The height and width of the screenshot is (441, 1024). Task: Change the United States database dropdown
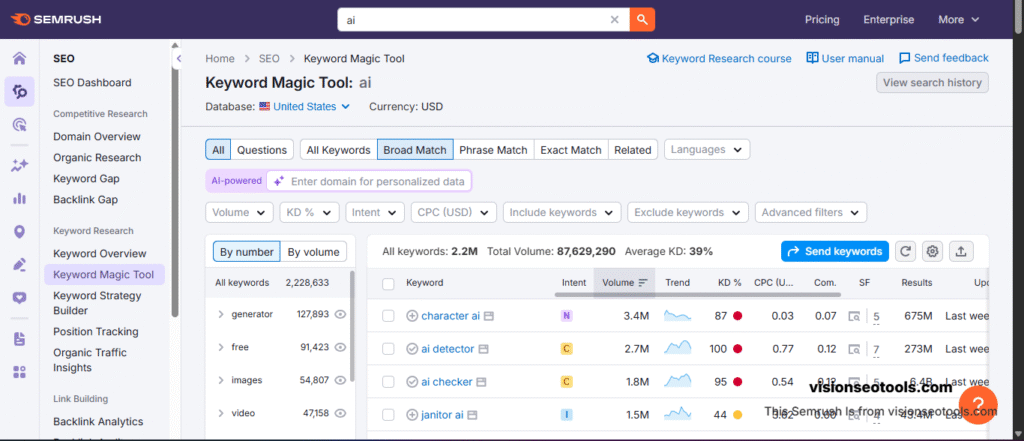(x=305, y=106)
